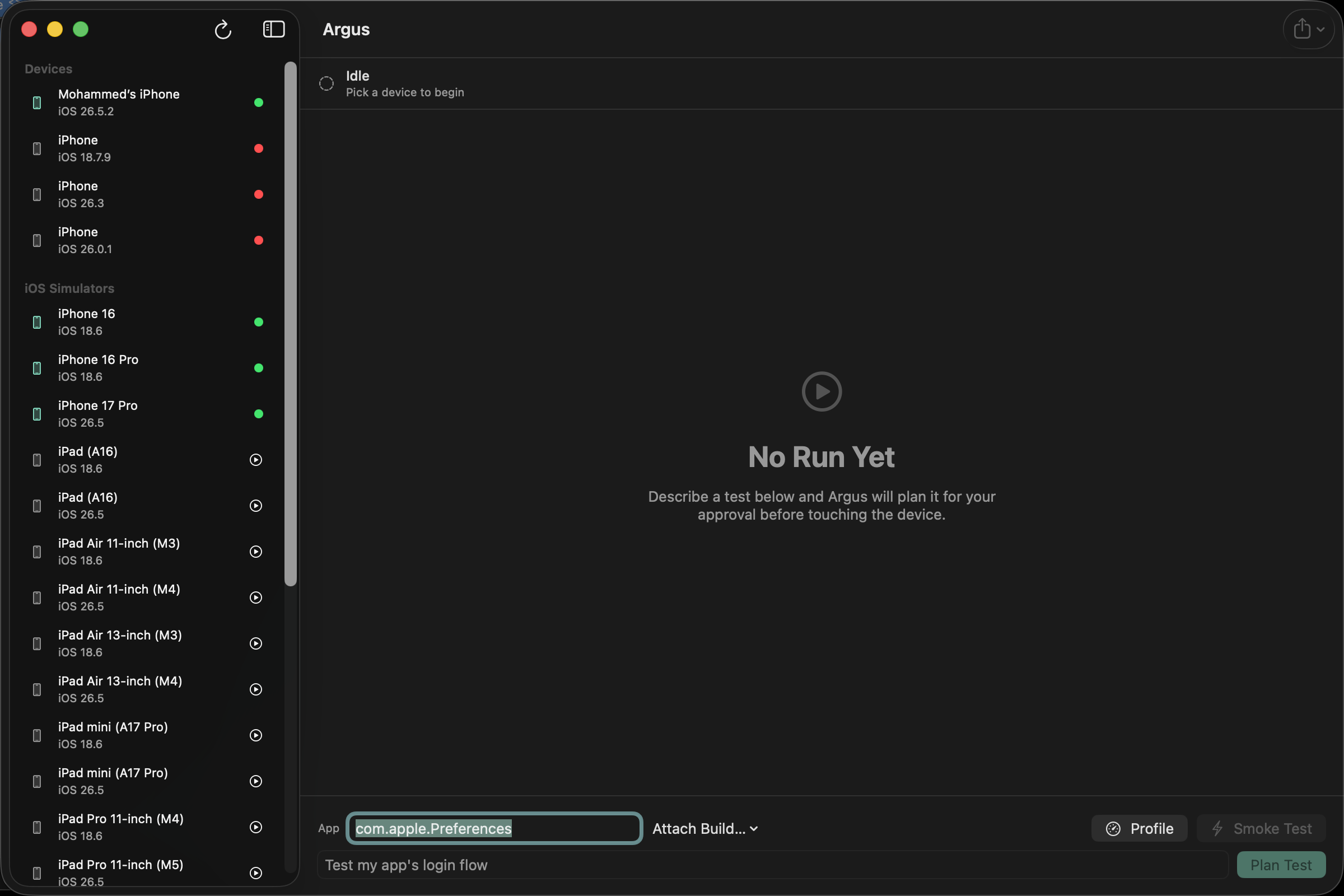
Task: Click the large play icon above No Run Yet
Action: [822, 391]
